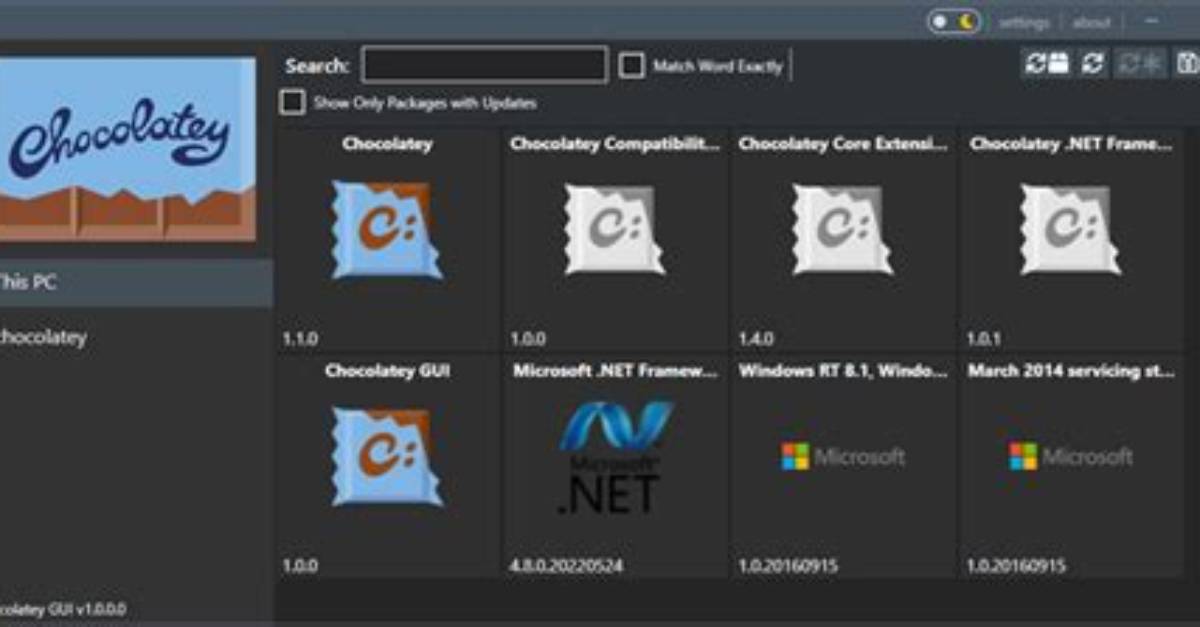This screenshot has height=627, width=1200.
Task: Click version 1.4.0 text
Action: (x=756, y=339)
